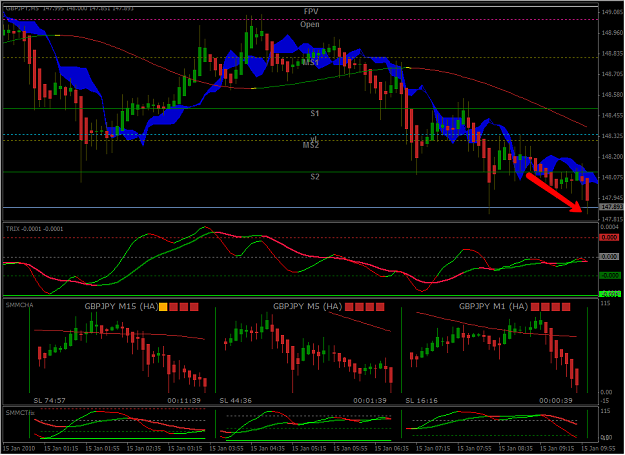Click the 149.085 price scale value
This screenshot has width=625, height=455.
coord(612,12)
